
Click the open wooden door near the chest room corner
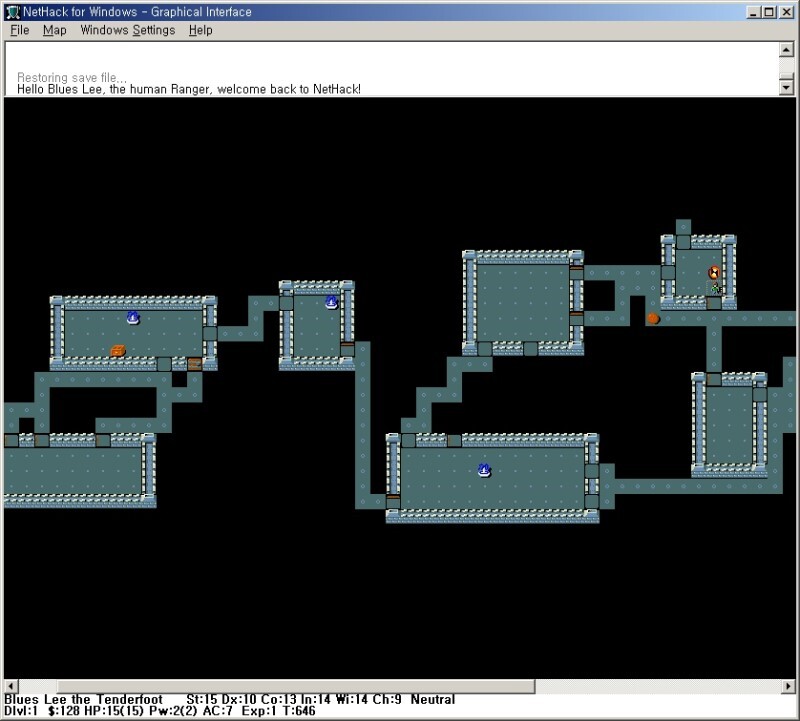coord(194,364)
